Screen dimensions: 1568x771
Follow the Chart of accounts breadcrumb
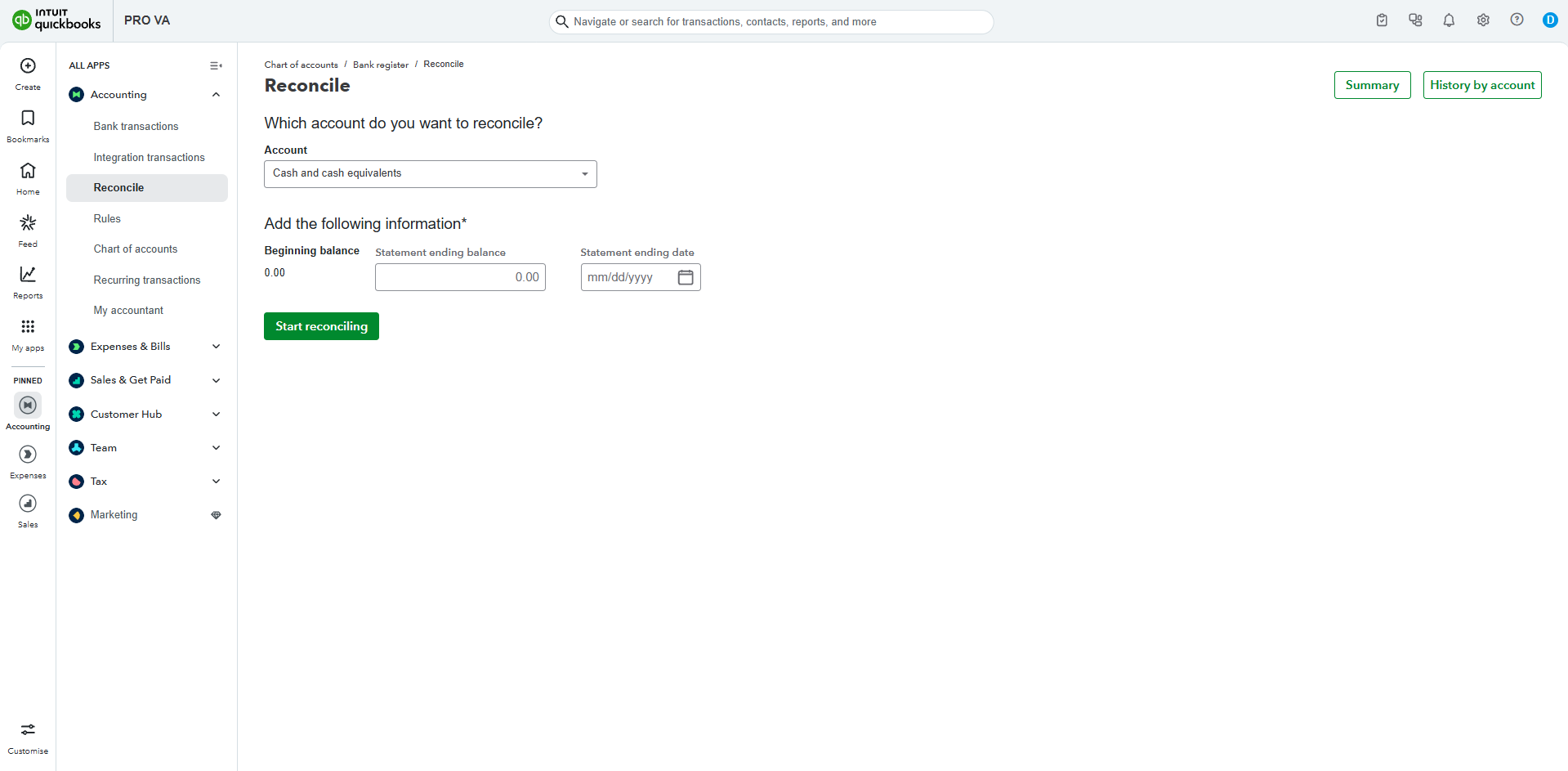pyautogui.click(x=301, y=65)
